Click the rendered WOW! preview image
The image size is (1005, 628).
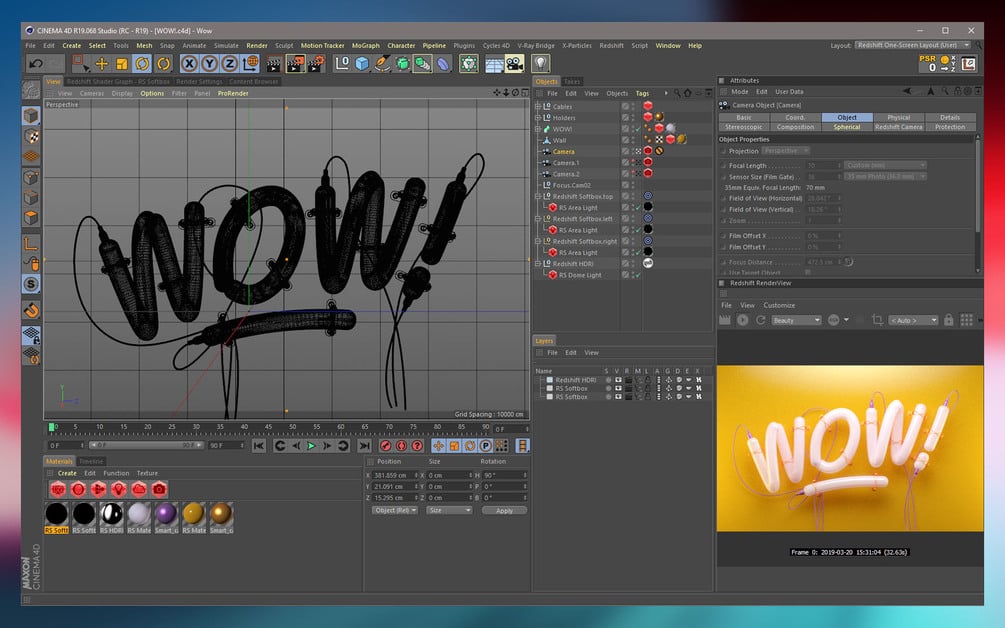(x=849, y=448)
